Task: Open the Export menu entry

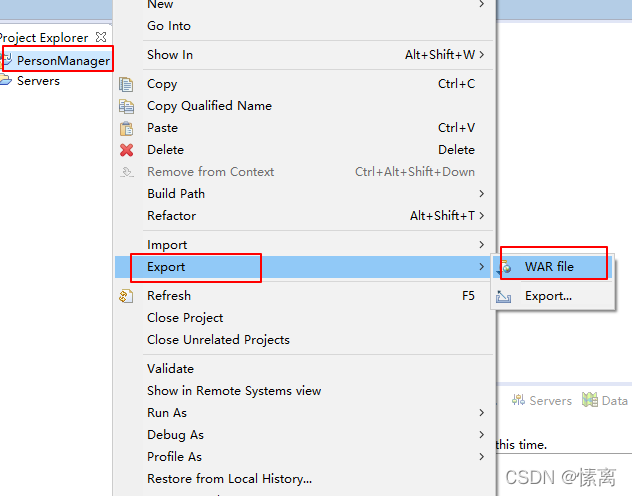Action: 304,267
